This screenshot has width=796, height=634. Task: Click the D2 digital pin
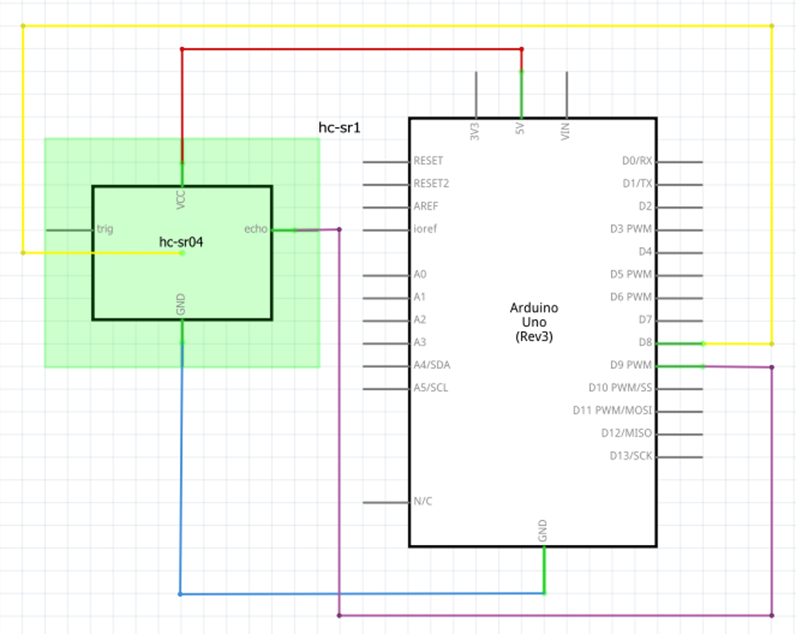[680, 207]
